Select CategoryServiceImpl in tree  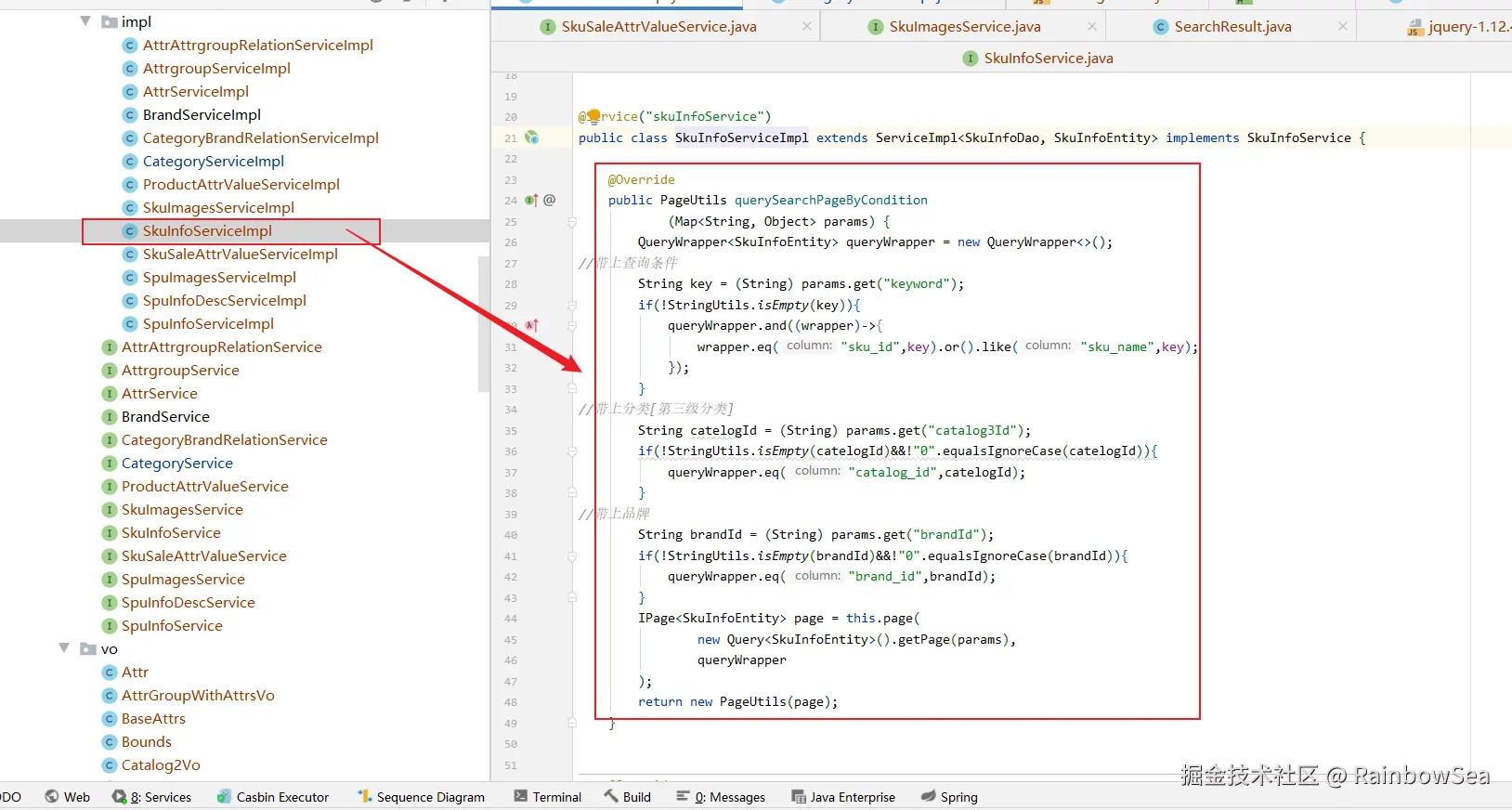click(x=213, y=161)
